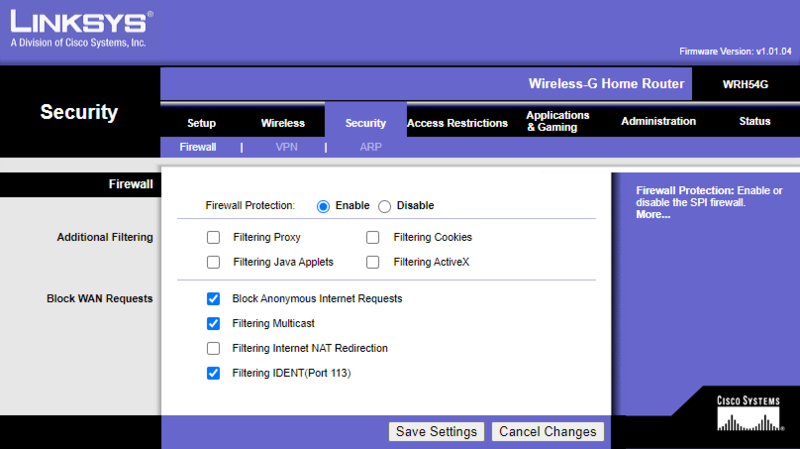This screenshot has width=800, height=449.
Task: Check the Filtering Proxy checkbox
Action: point(213,237)
